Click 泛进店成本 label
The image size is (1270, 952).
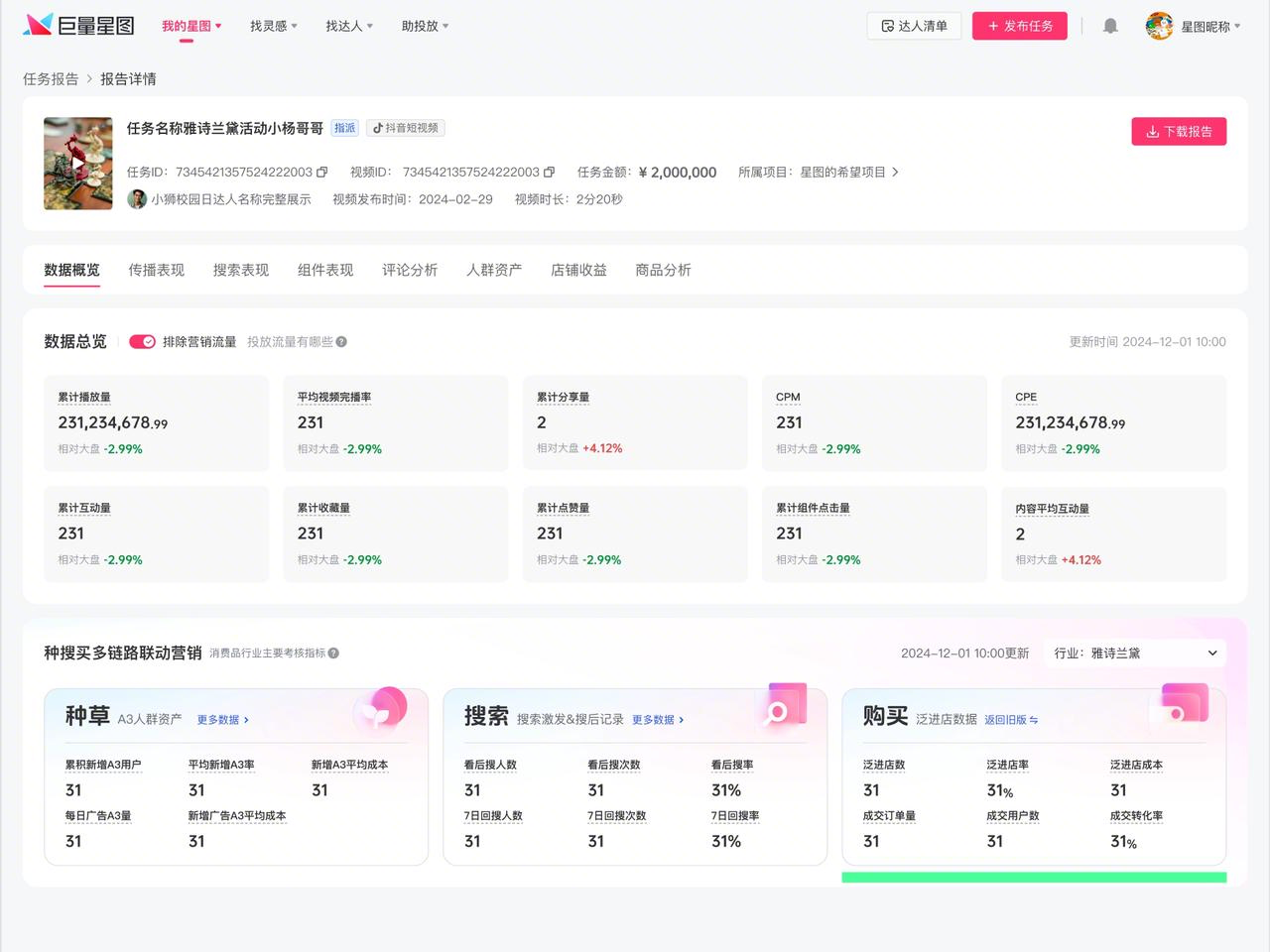click(1136, 766)
